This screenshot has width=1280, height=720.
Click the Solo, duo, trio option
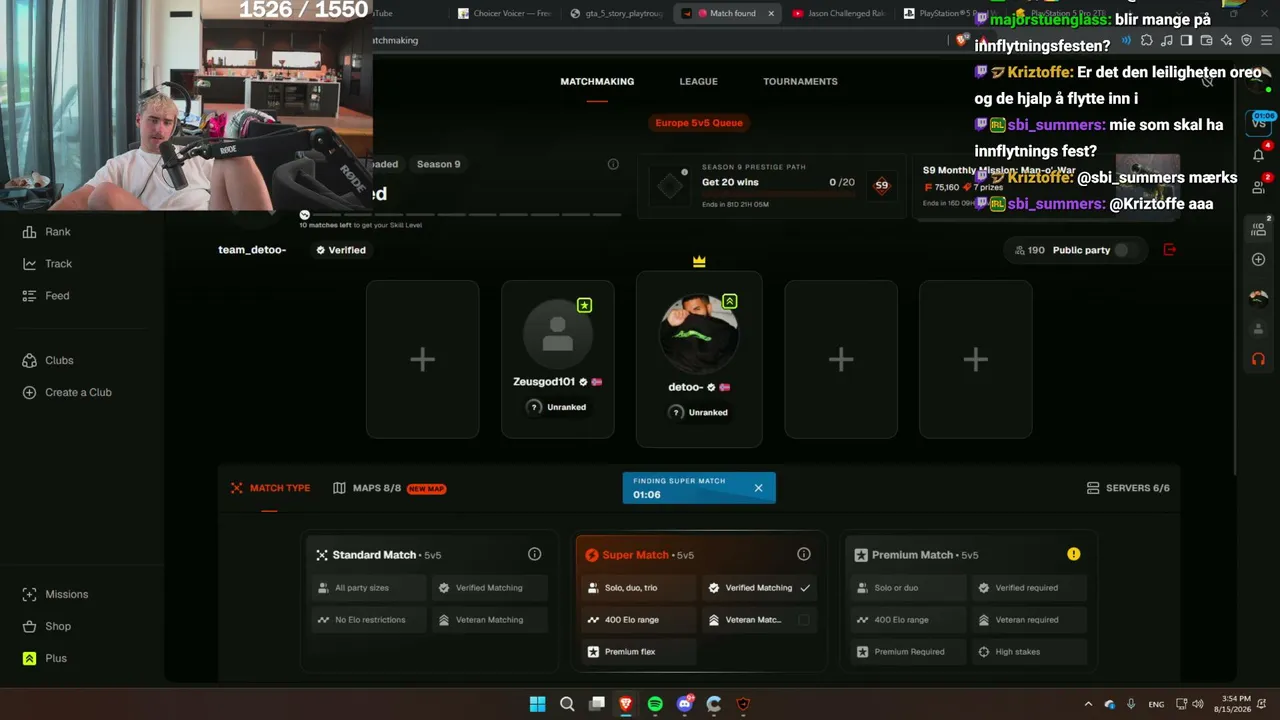coord(638,588)
